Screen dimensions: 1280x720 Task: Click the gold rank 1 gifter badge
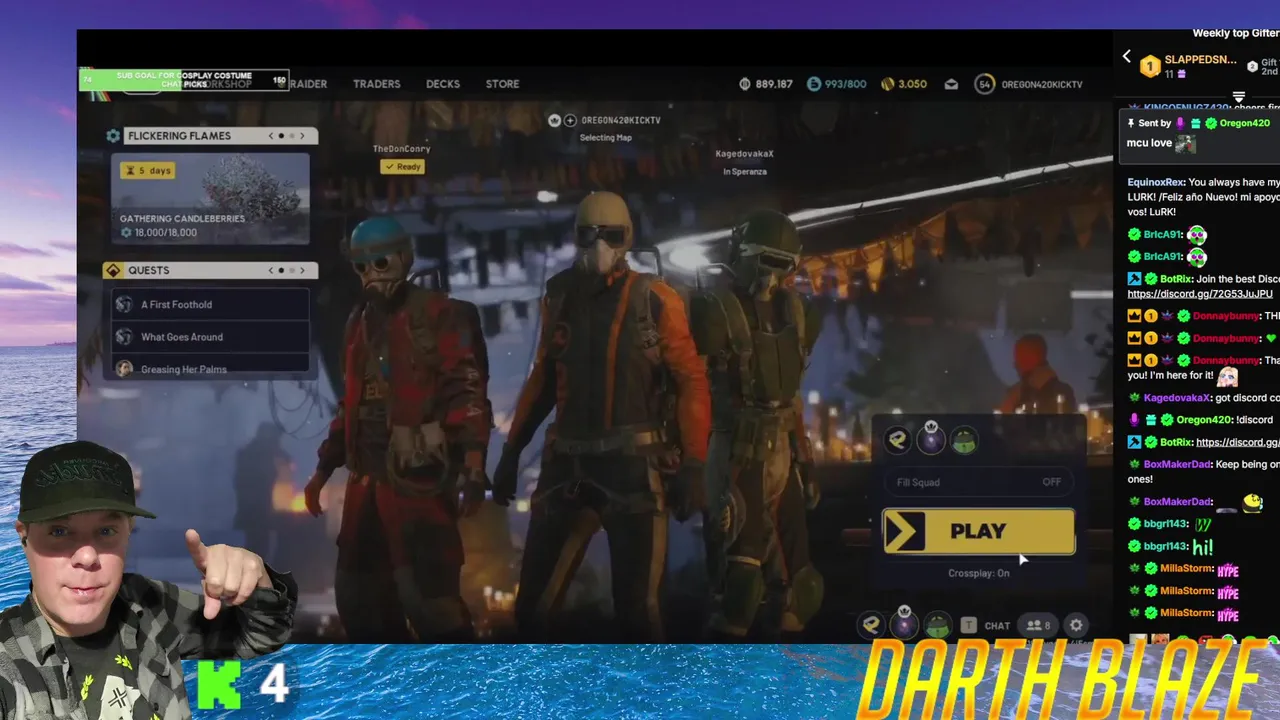click(x=1150, y=66)
